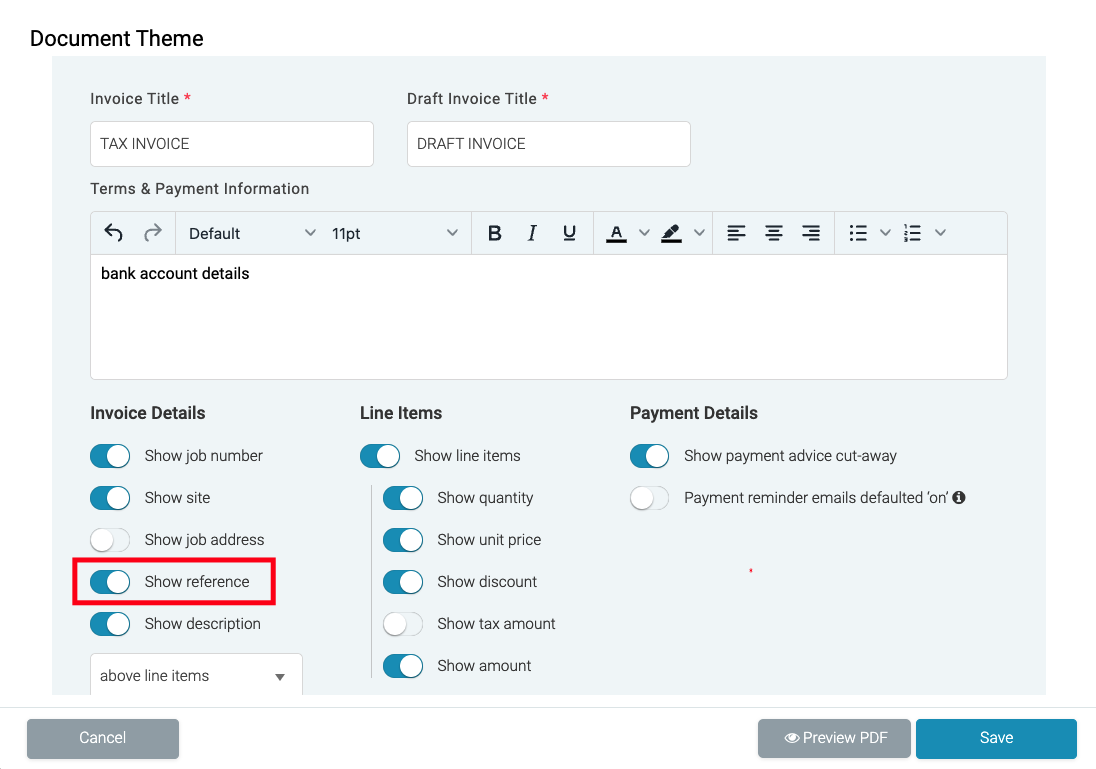Expand the text color options arrow
The height and width of the screenshot is (769, 1096).
644,233
